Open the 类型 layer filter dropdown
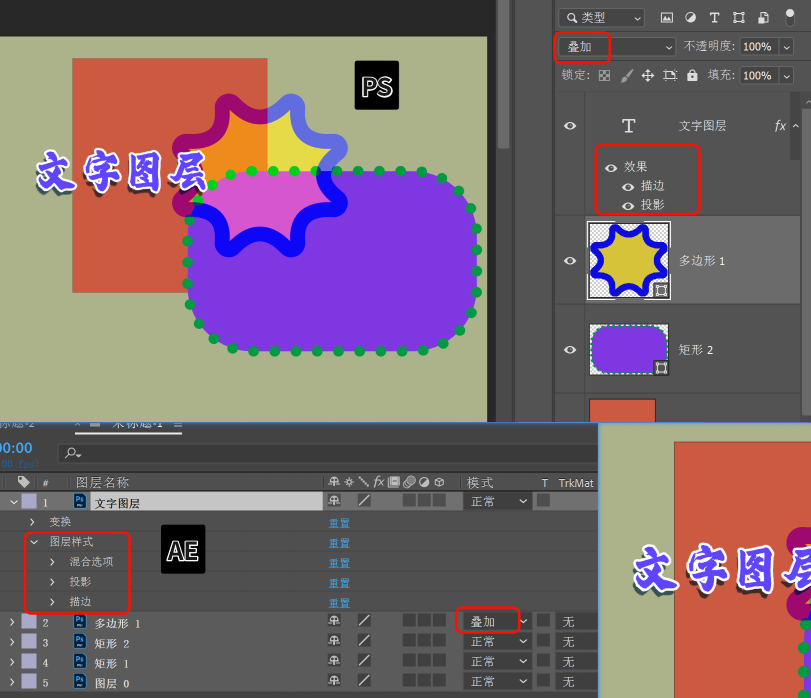The width and height of the screenshot is (811, 698). [x=602, y=18]
